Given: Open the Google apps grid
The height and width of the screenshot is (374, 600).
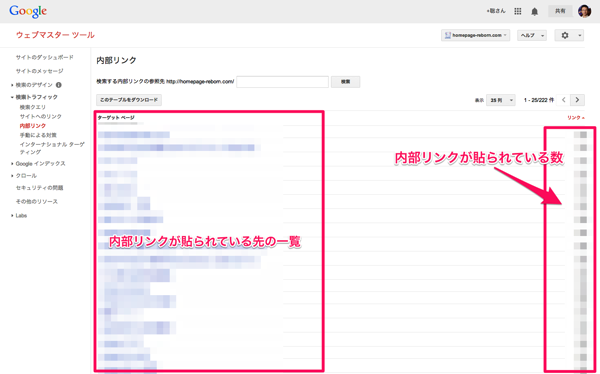Looking at the screenshot, I should [518, 11].
